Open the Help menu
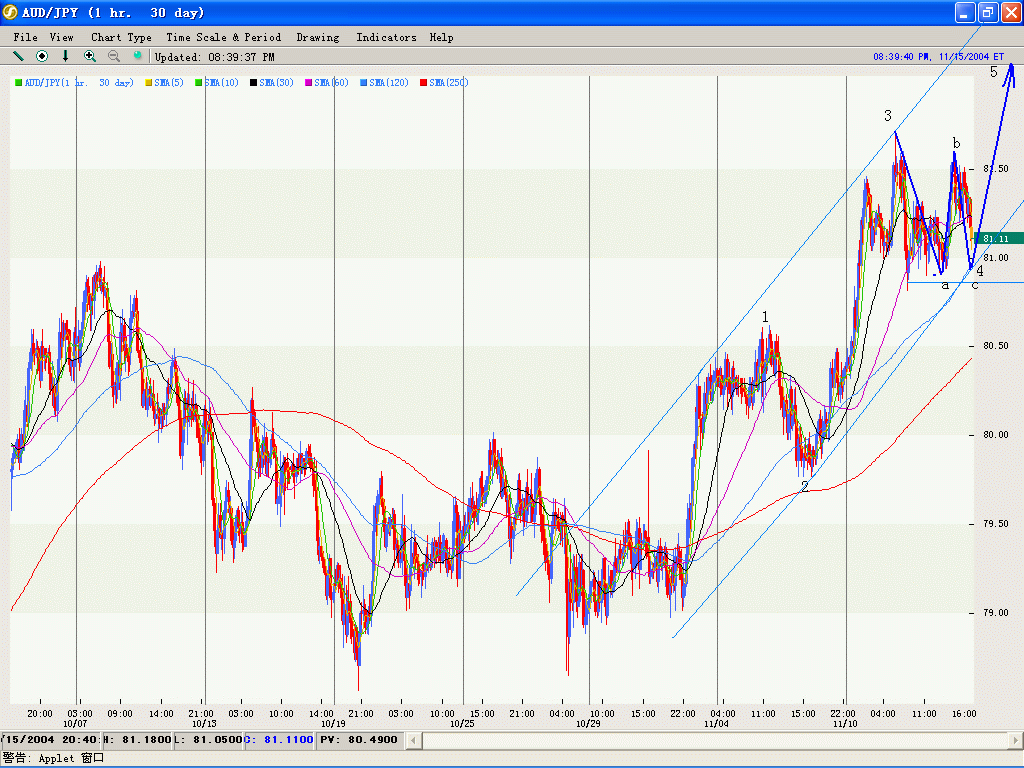The height and width of the screenshot is (768, 1024). click(x=441, y=37)
